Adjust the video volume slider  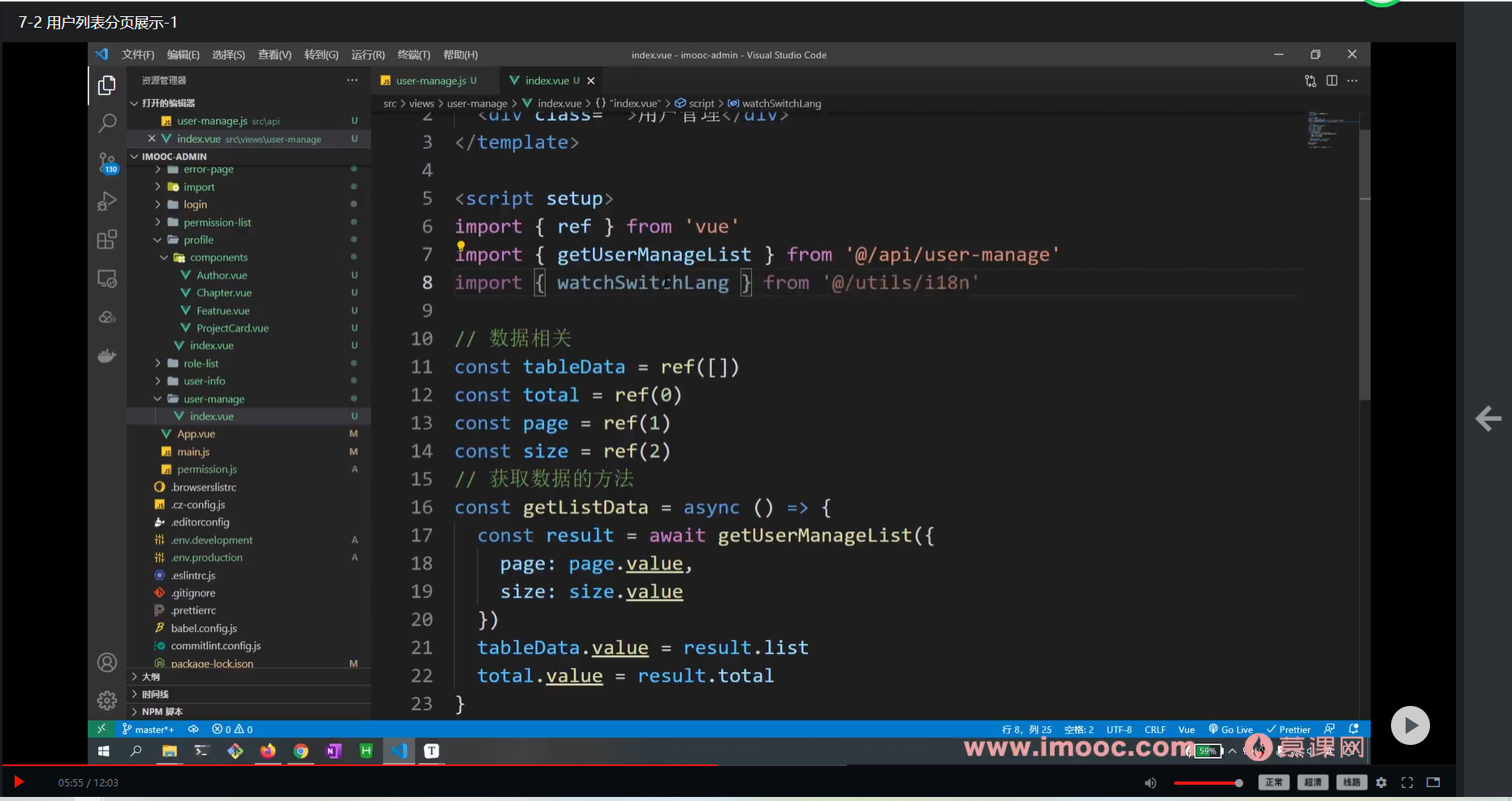click(x=1208, y=782)
